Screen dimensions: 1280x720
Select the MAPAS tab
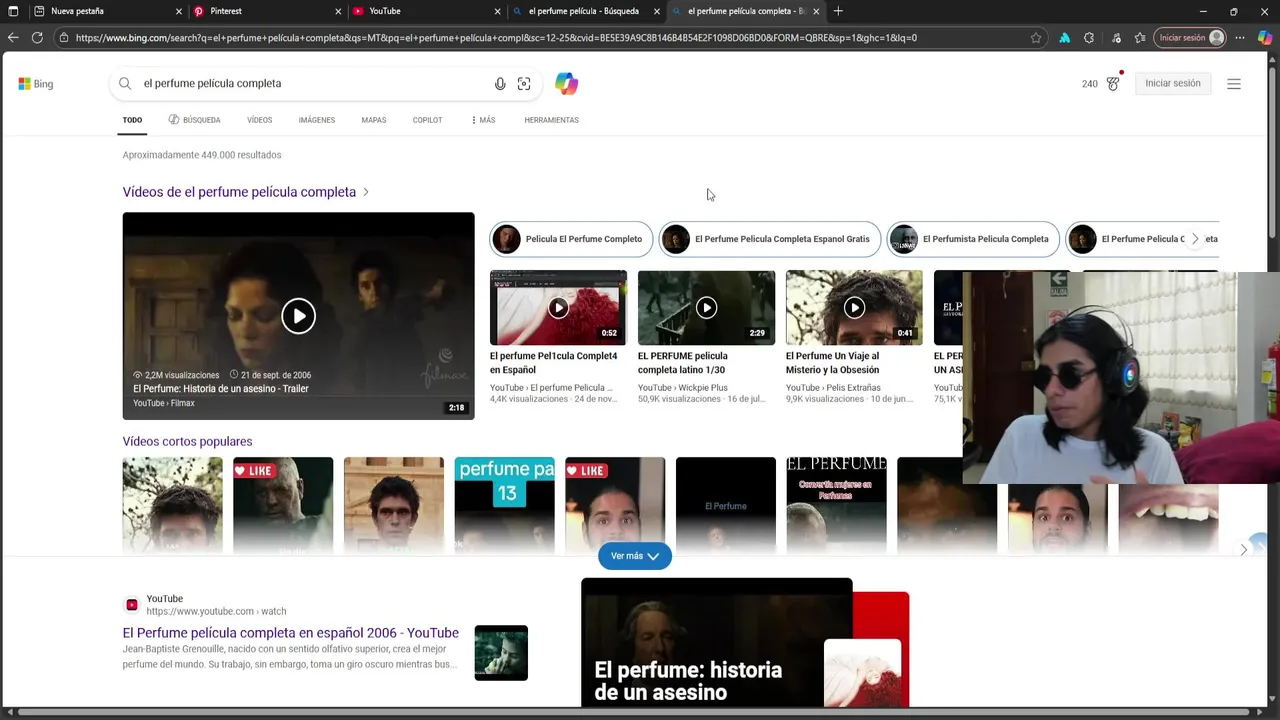click(x=374, y=120)
